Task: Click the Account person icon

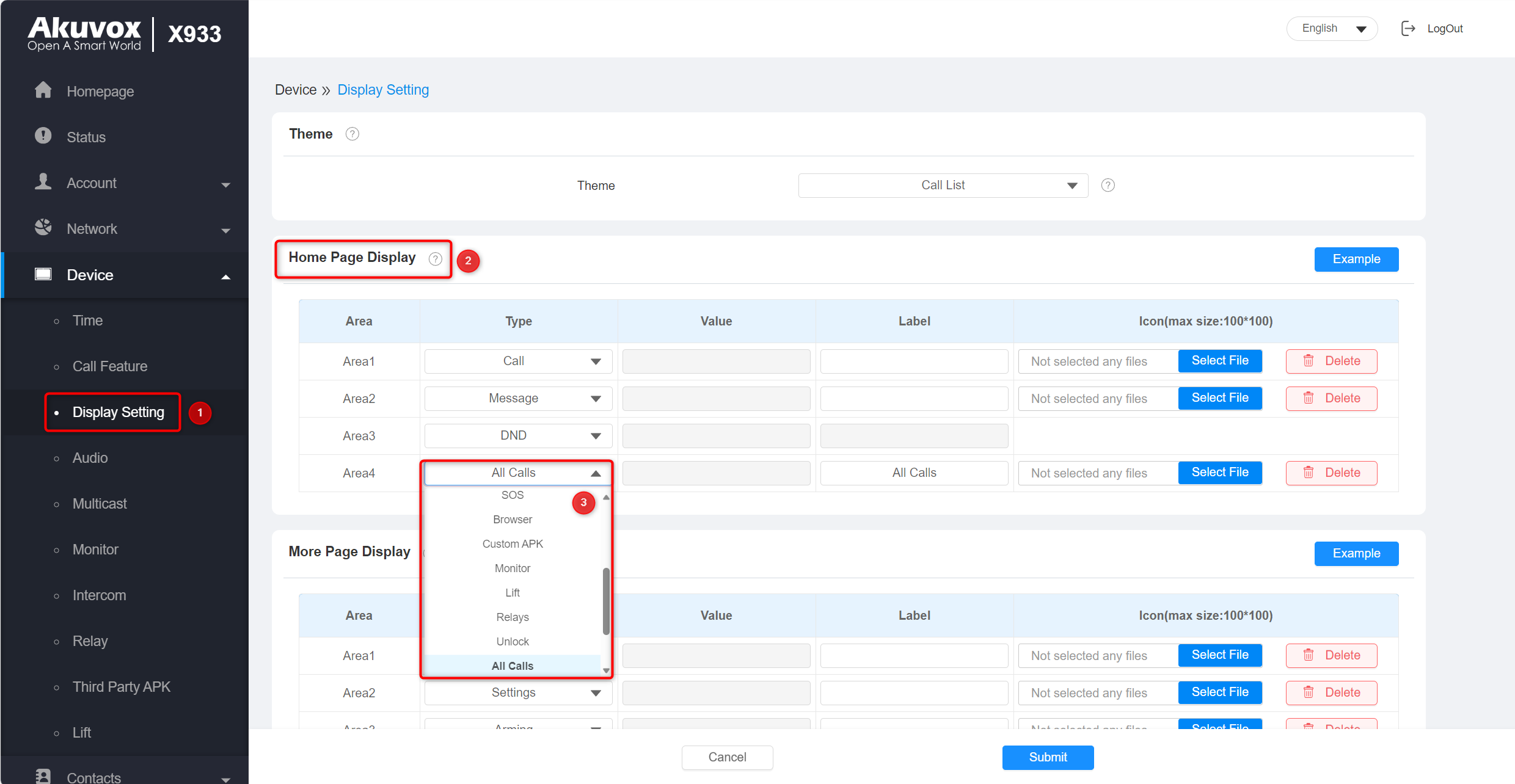Action: coord(43,181)
